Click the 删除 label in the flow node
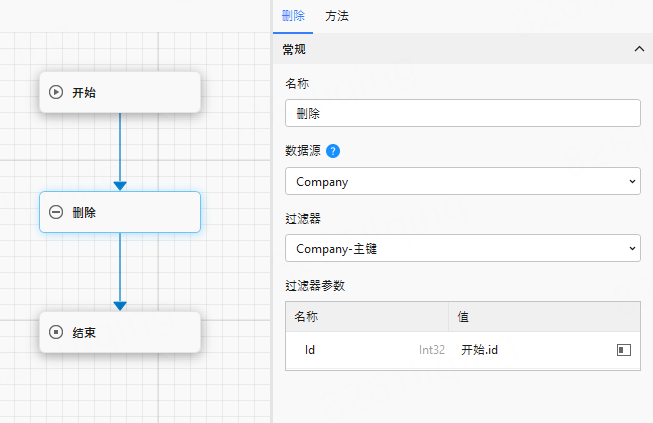This screenshot has width=653, height=423. point(84,212)
